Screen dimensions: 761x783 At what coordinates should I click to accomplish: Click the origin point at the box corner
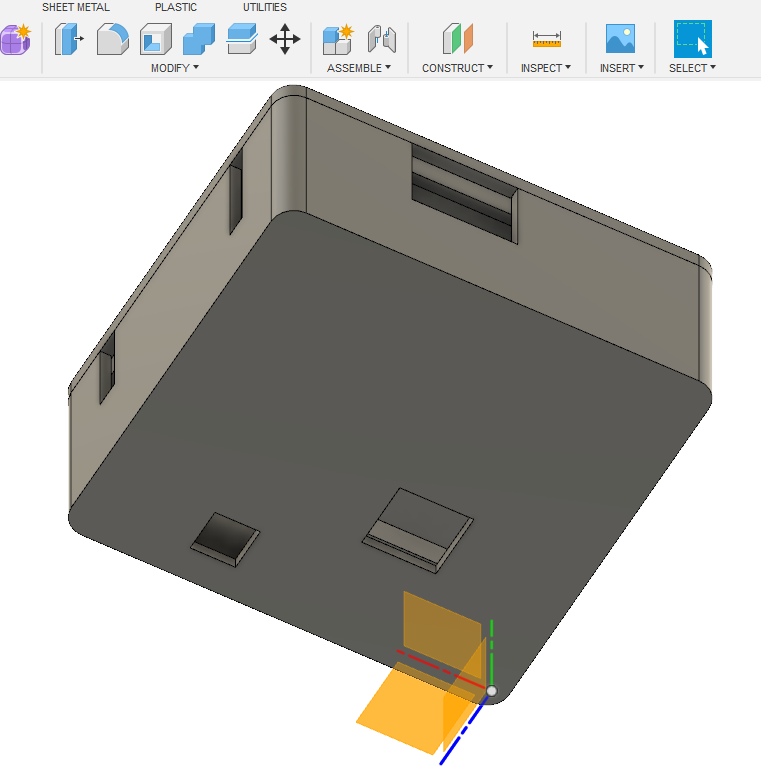(491, 691)
